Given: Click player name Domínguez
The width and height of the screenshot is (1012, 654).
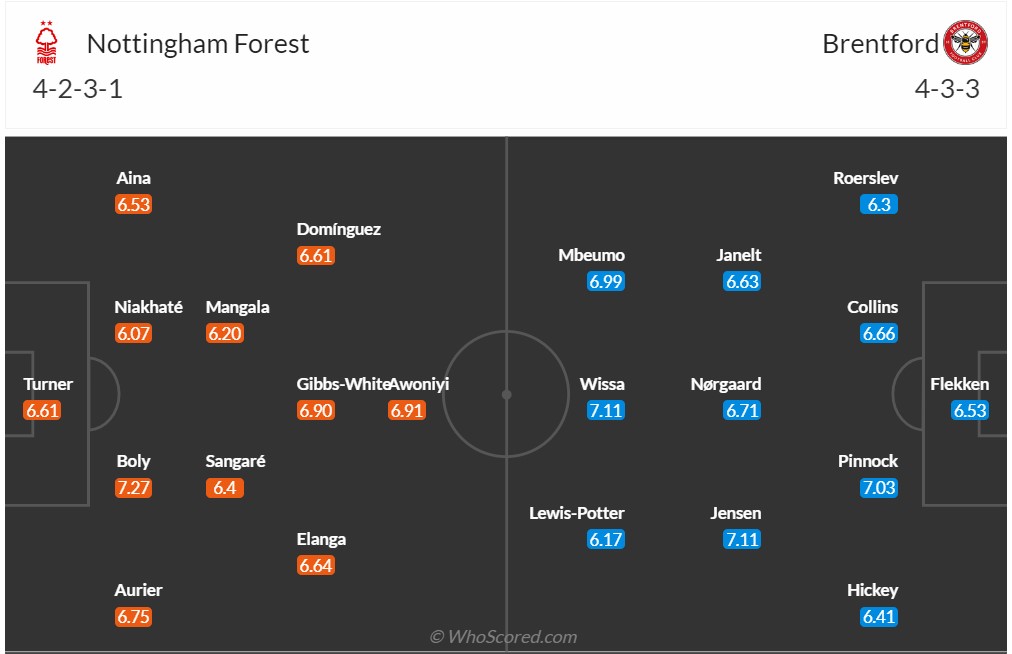Looking at the screenshot, I should tap(339, 229).
